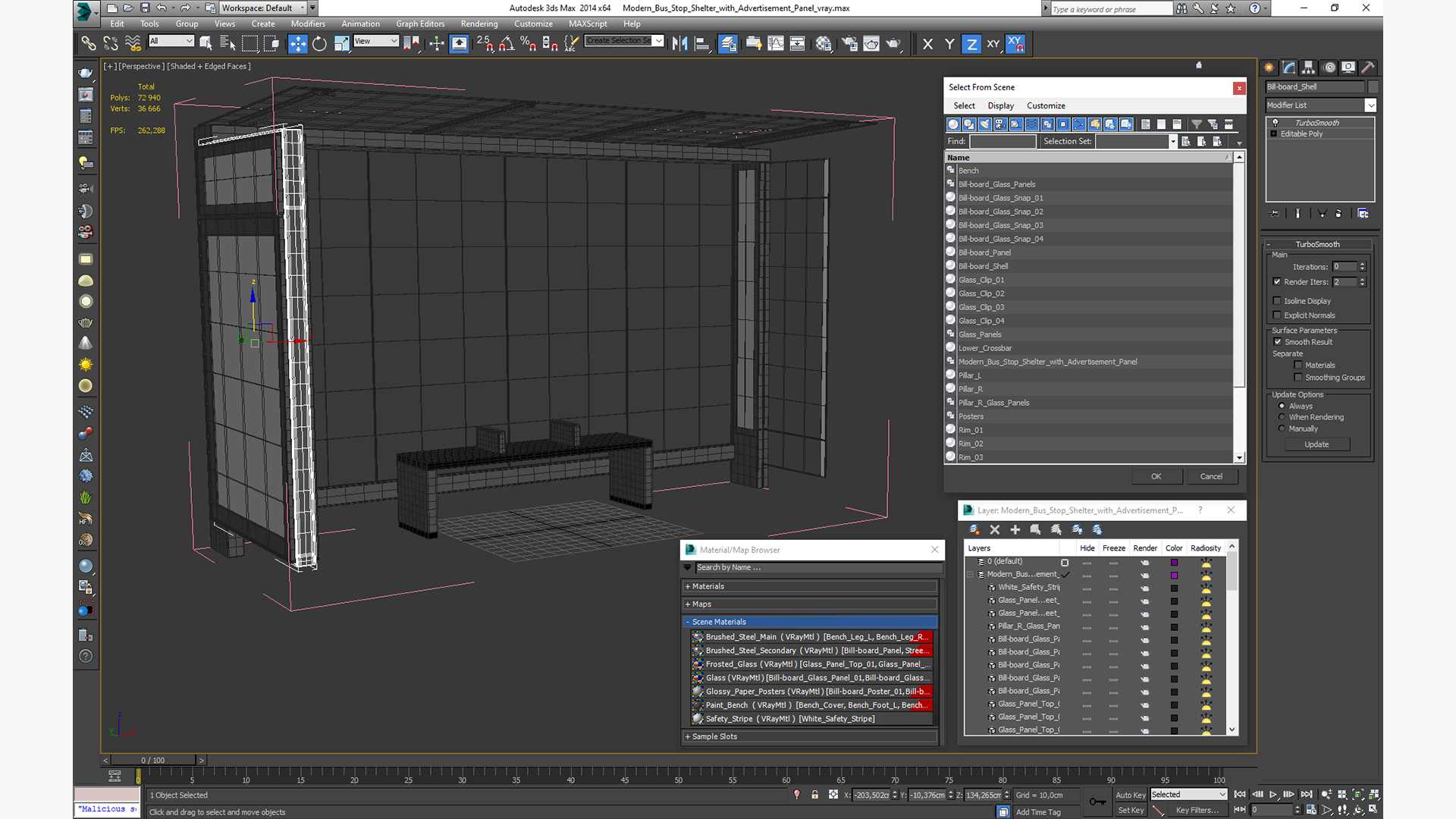Enable the Isoline Display checkbox
The height and width of the screenshot is (819, 1456).
coord(1277,301)
